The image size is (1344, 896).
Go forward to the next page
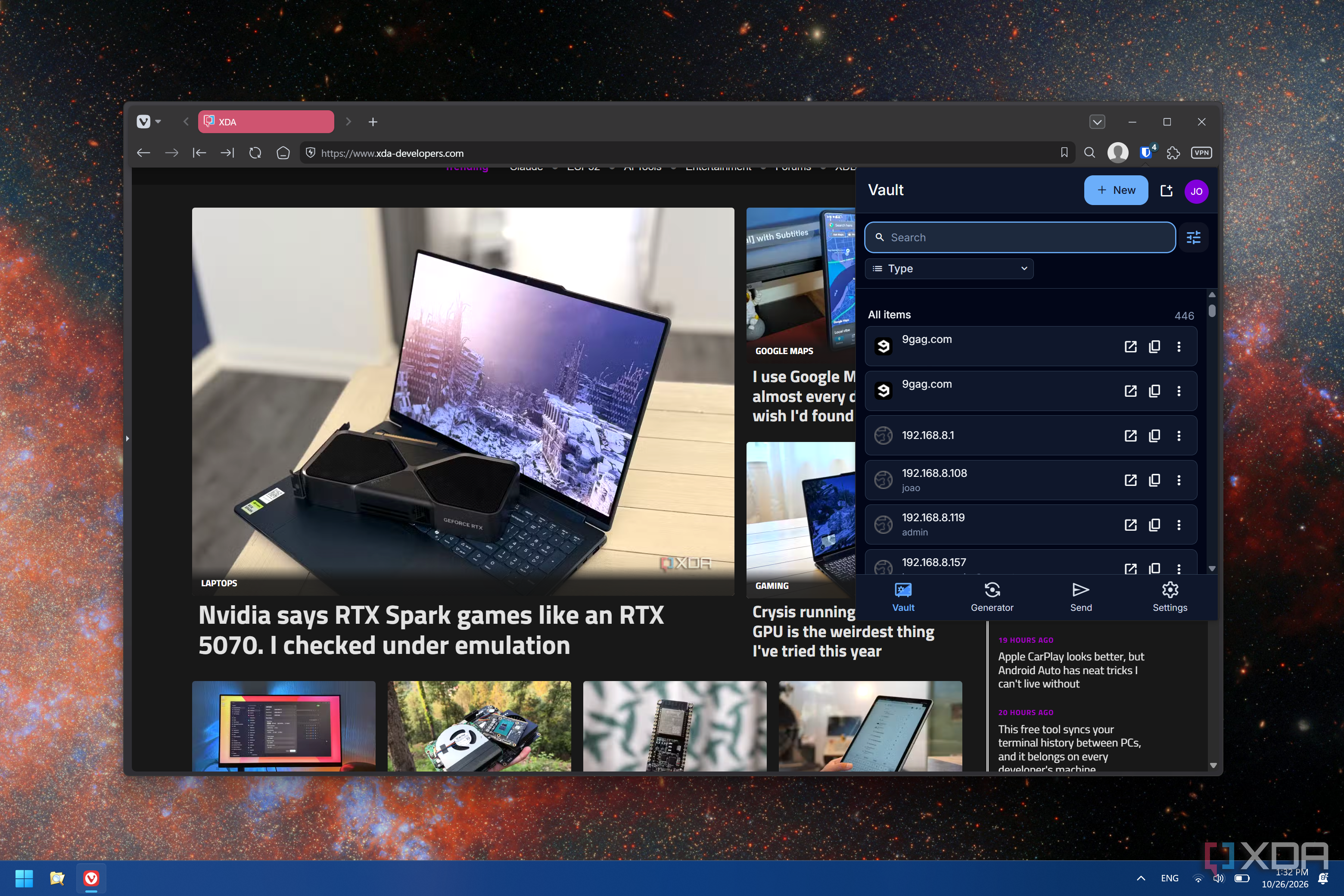(171, 152)
